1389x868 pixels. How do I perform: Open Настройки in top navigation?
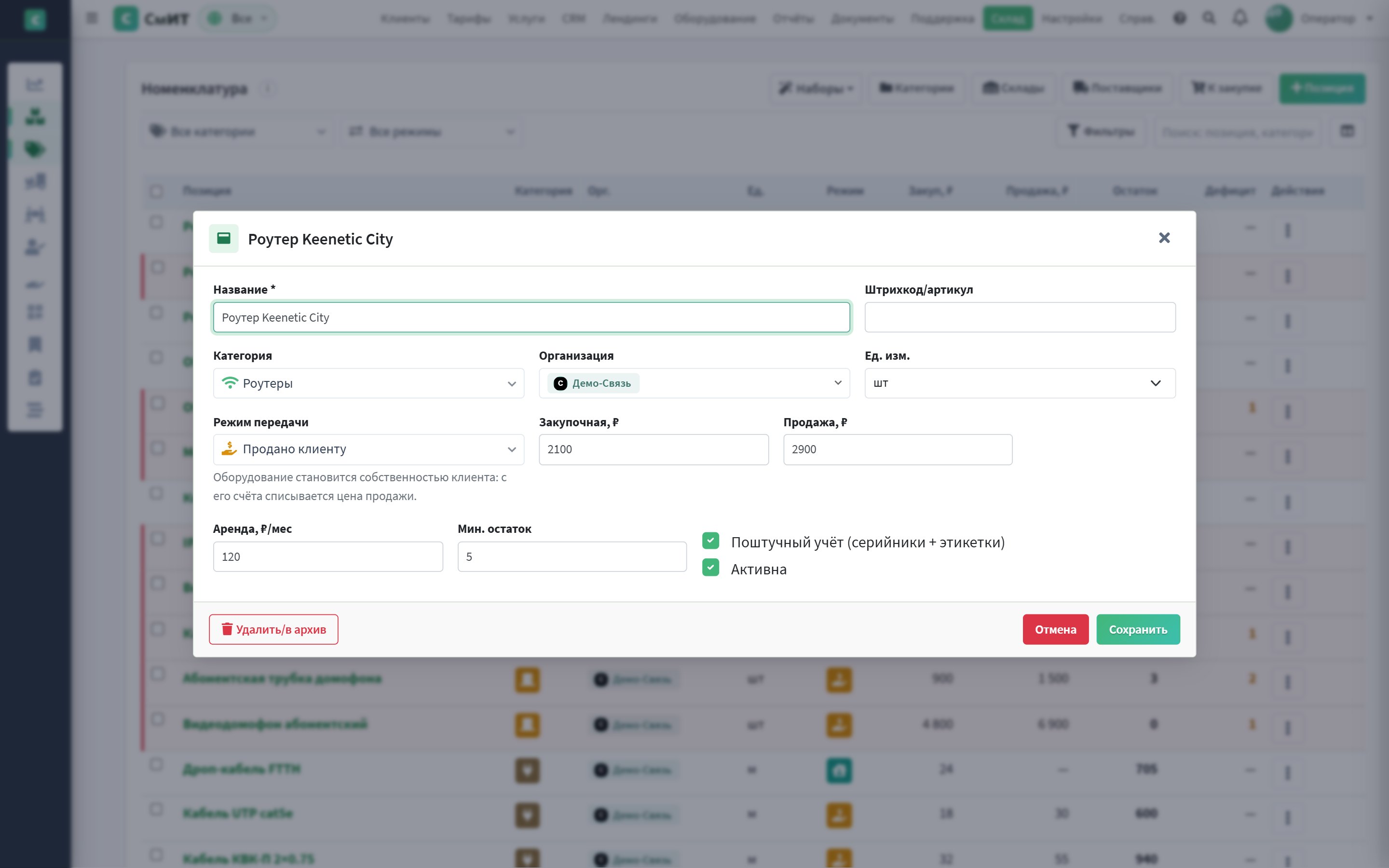[x=1072, y=19]
